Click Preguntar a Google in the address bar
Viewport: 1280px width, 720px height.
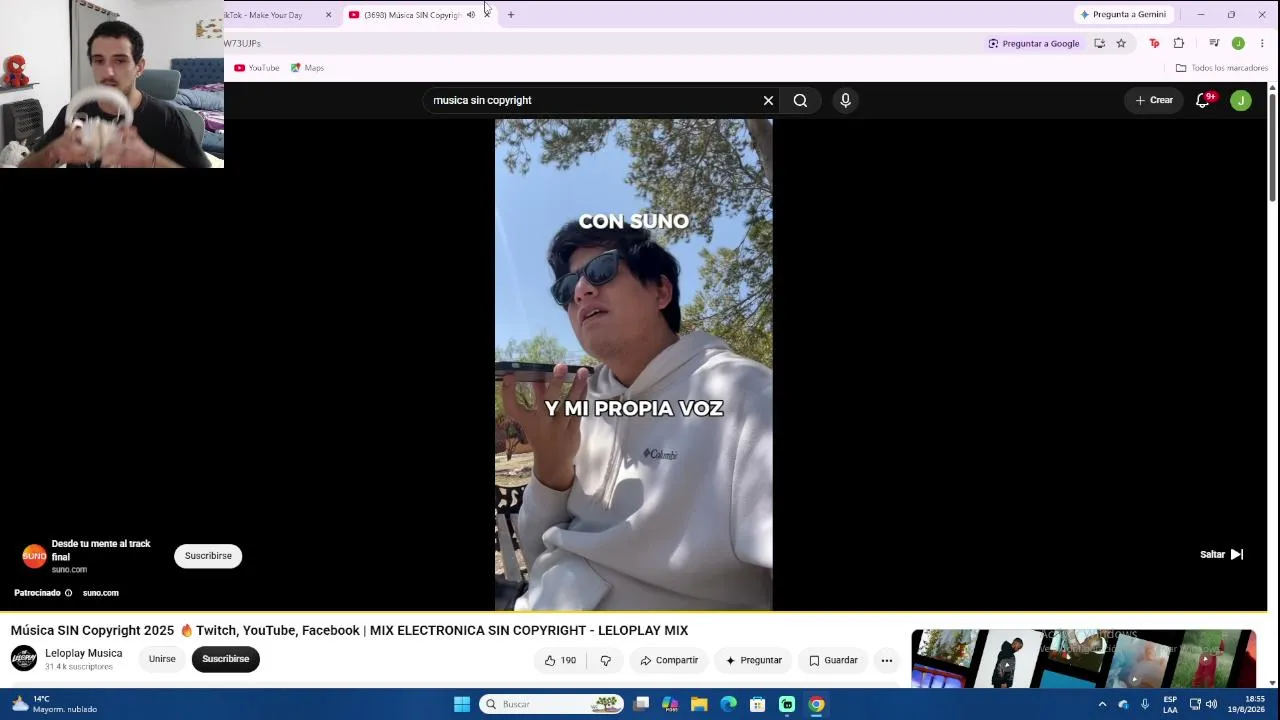point(1034,43)
